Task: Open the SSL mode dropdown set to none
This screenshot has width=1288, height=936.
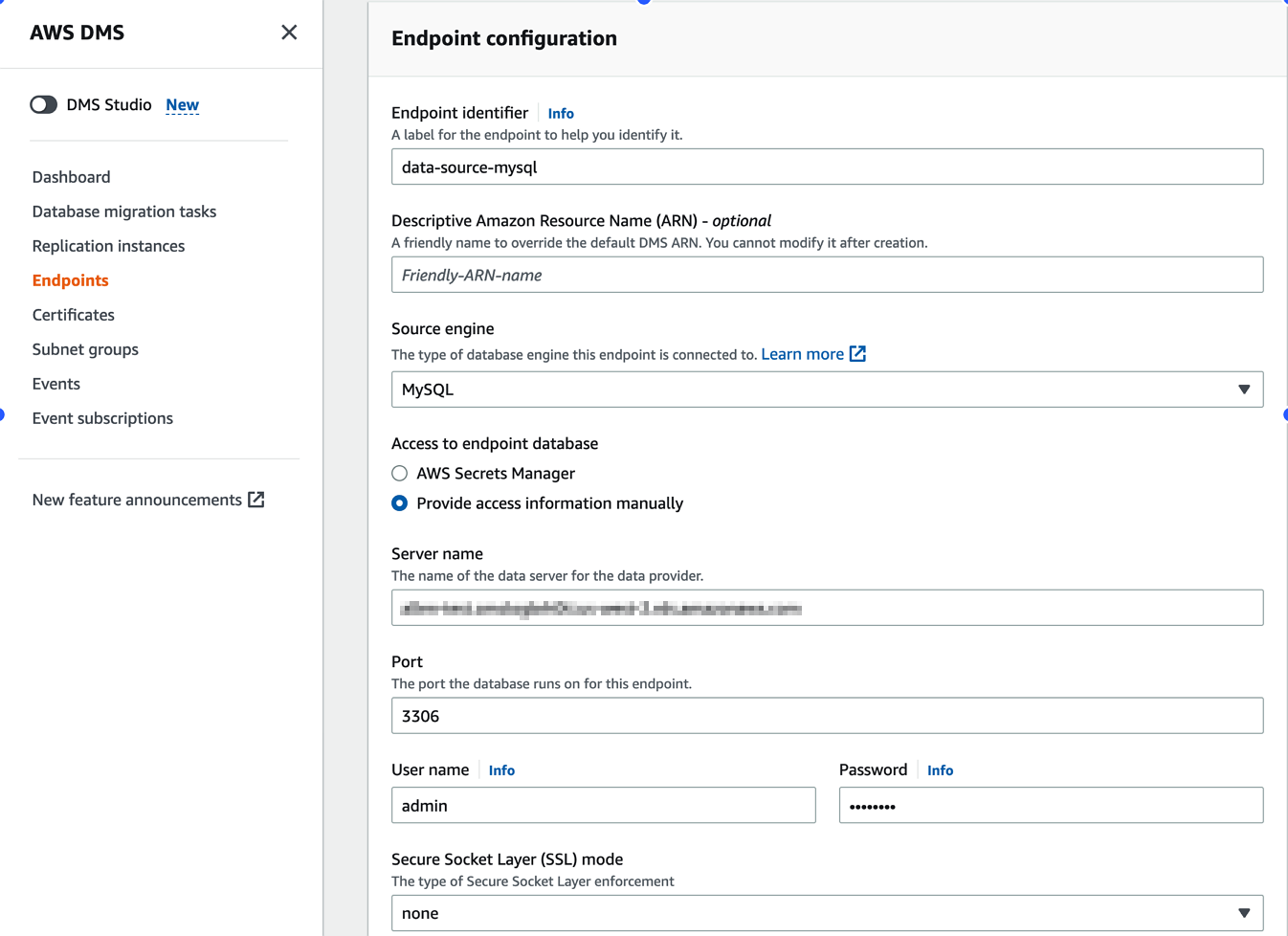Action: 827,913
